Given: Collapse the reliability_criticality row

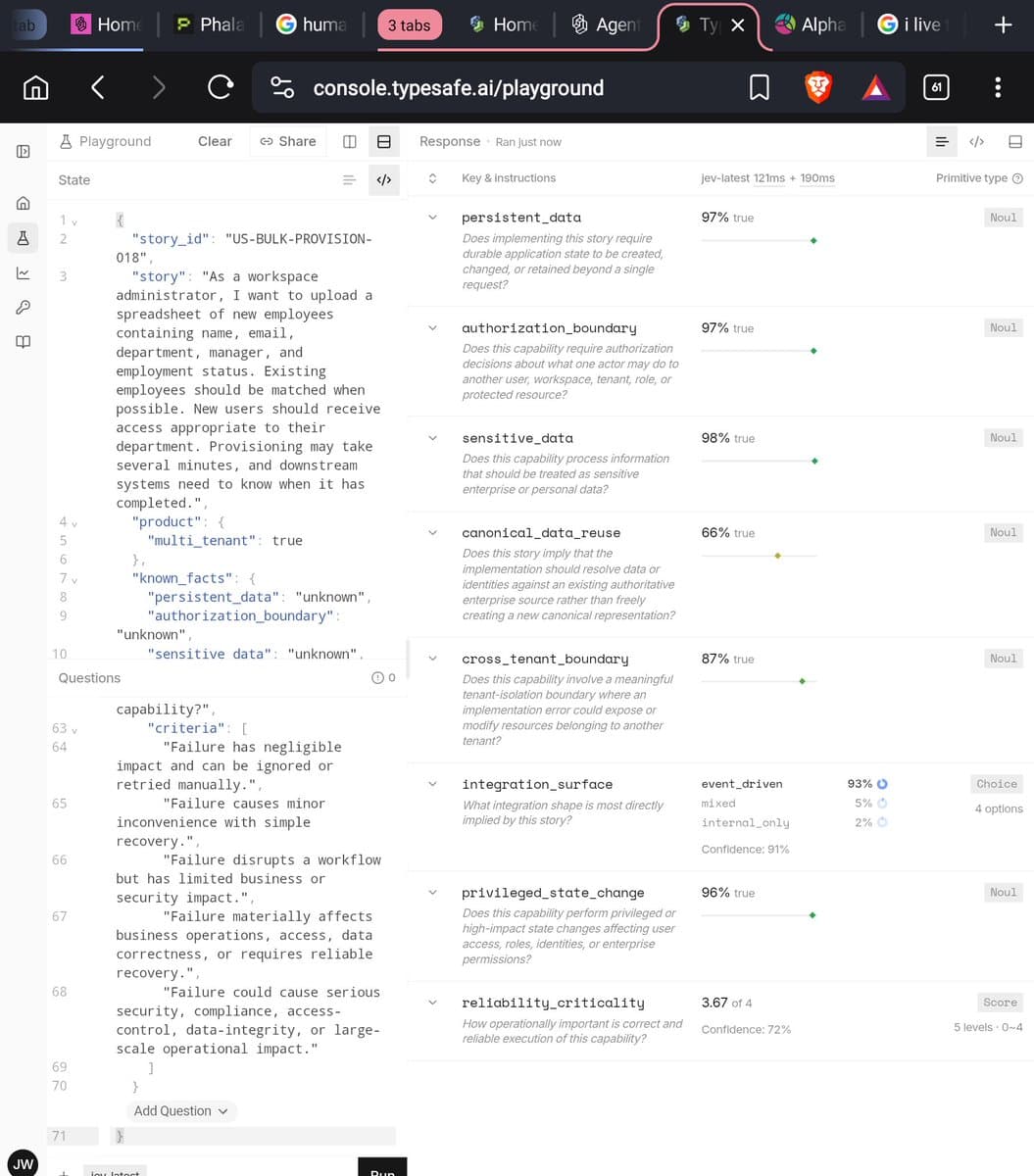Looking at the screenshot, I should 432,1003.
